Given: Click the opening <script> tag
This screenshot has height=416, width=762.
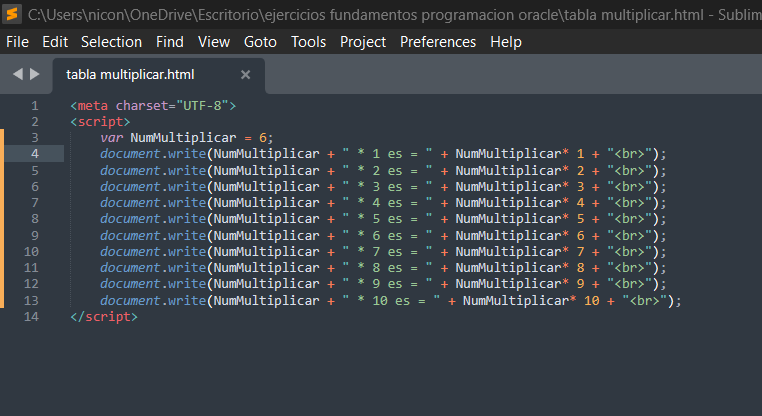Looking at the screenshot, I should point(100,121).
